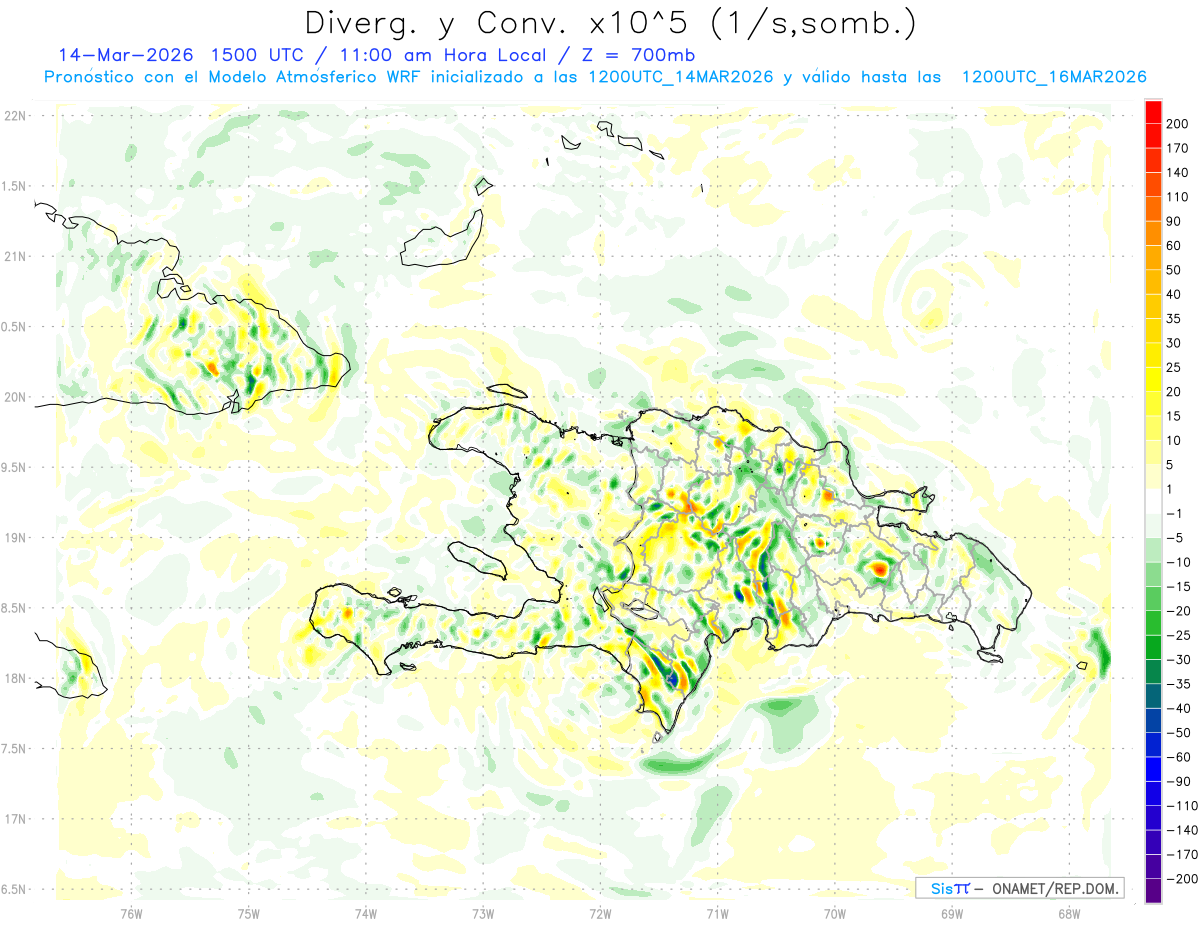
Task: Select the "17N" latitude axis label
Action: [x=15, y=819]
